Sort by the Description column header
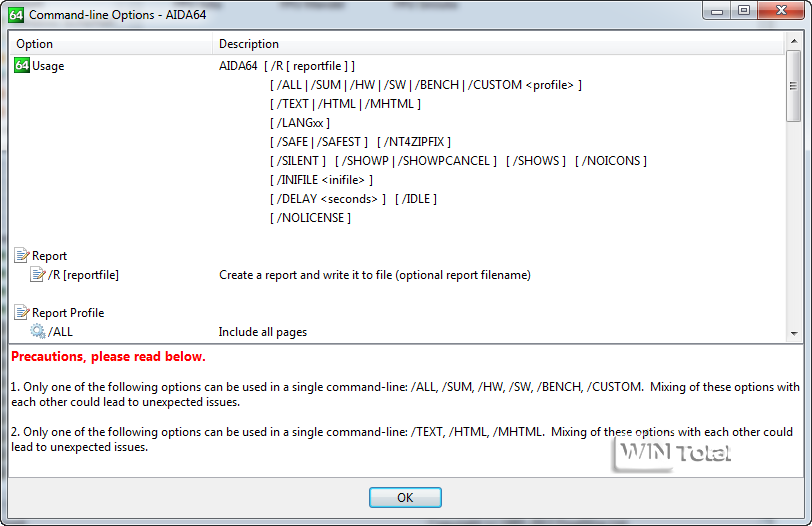 (500, 44)
